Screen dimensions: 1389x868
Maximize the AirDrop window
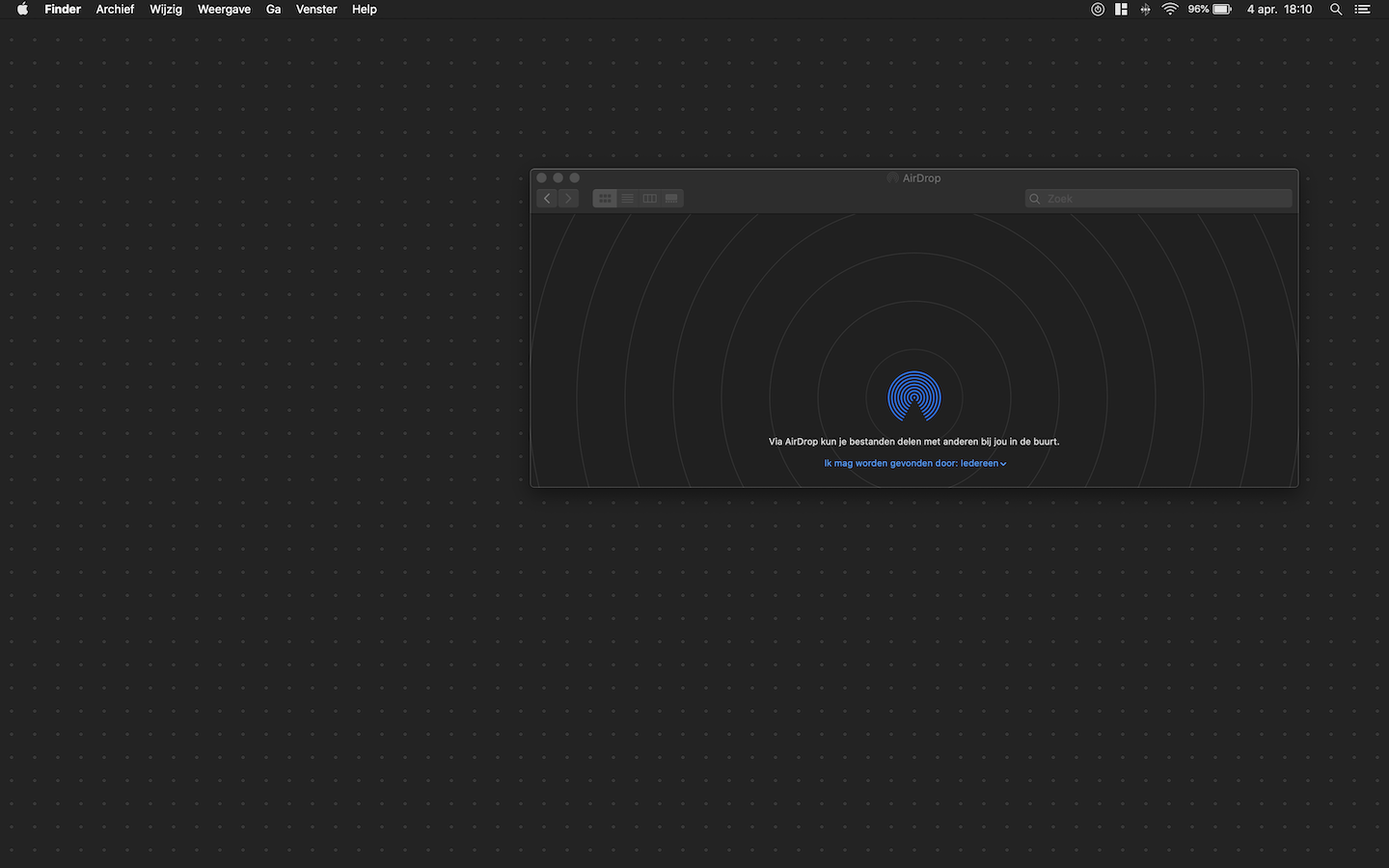[575, 177]
